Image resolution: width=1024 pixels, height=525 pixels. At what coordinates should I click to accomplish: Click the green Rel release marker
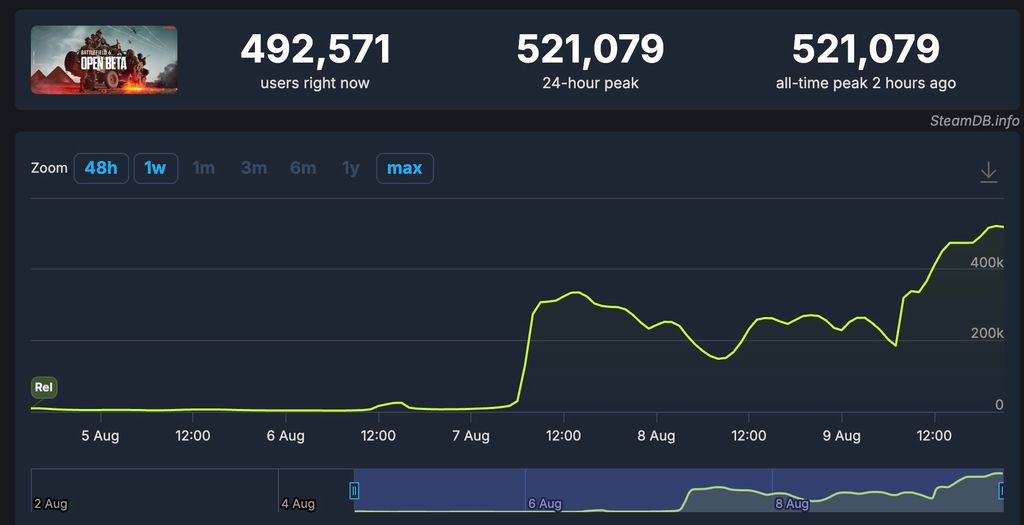pyautogui.click(x=43, y=387)
